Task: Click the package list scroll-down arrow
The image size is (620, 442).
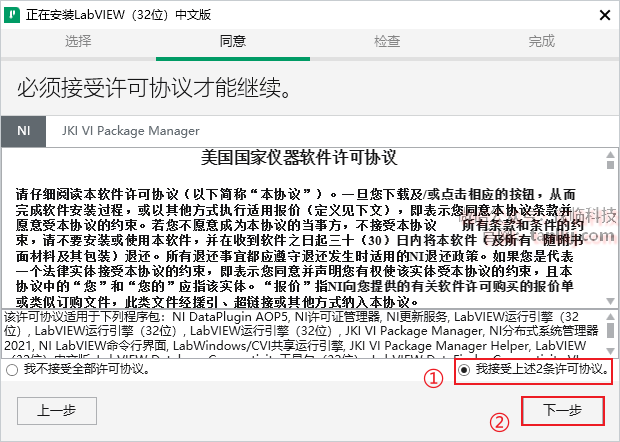Action: tap(611, 351)
